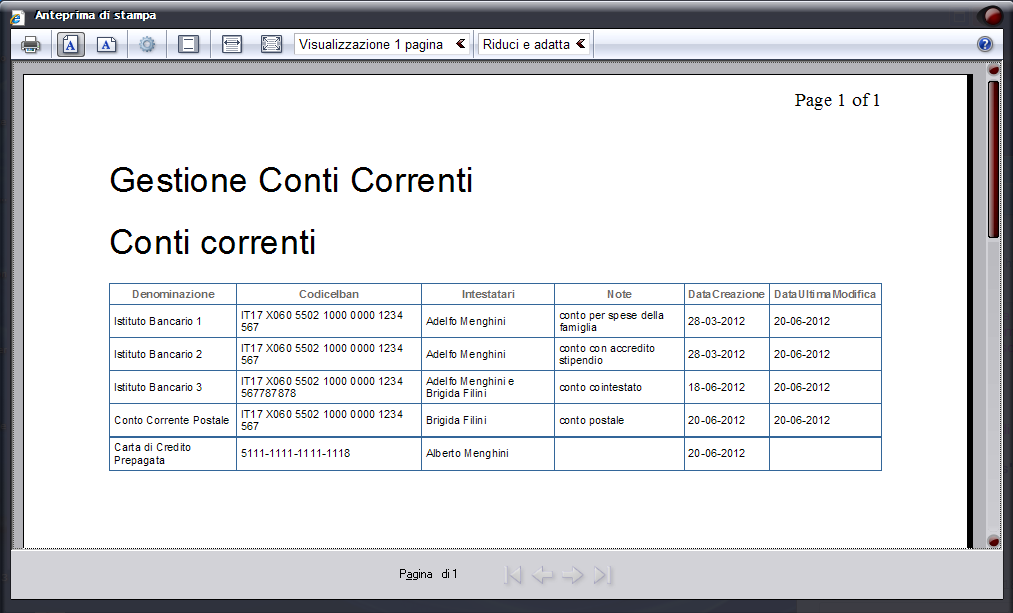Toggle headers and footers icon
This screenshot has width=1013, height=613.
point(188,45)
